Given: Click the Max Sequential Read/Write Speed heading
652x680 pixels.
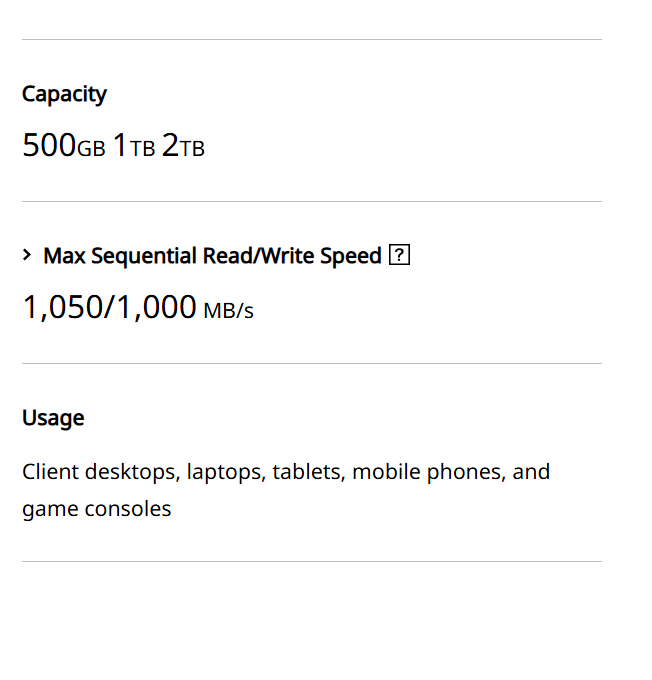Looking at the screenshot, I should (212, 256).
